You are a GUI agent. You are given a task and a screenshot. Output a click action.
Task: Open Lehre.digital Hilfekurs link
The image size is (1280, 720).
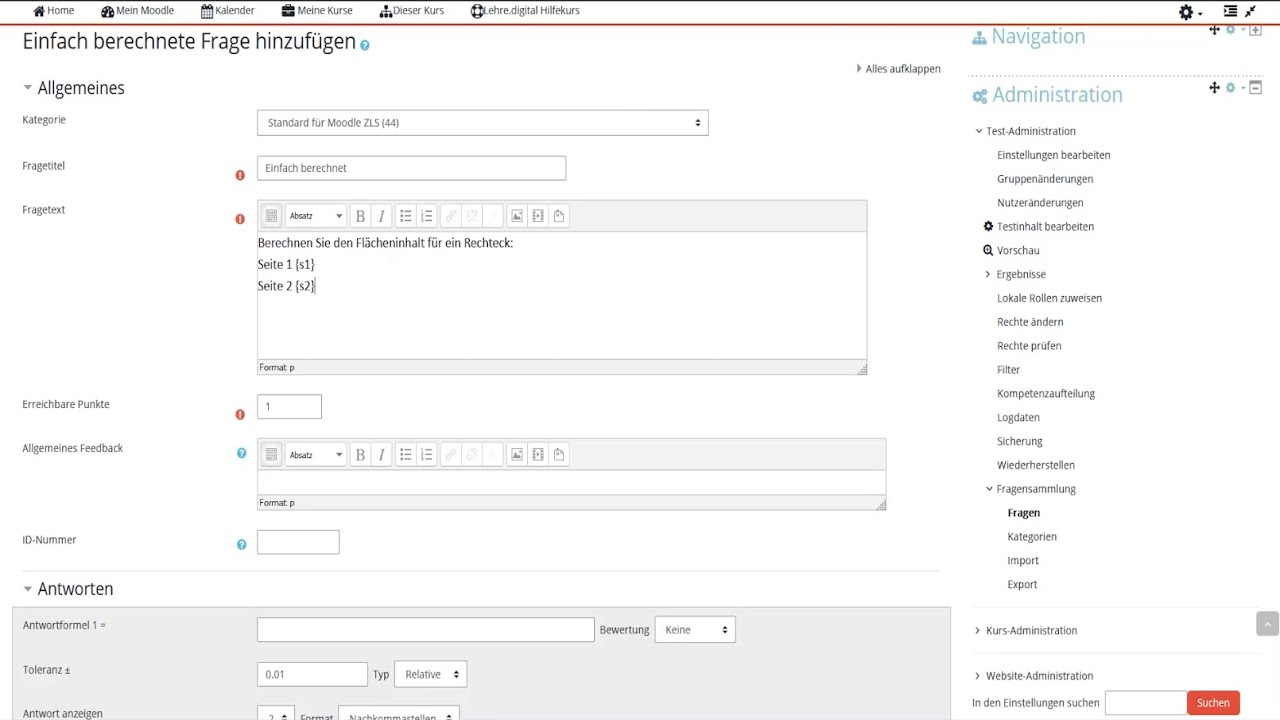point(524,11)
